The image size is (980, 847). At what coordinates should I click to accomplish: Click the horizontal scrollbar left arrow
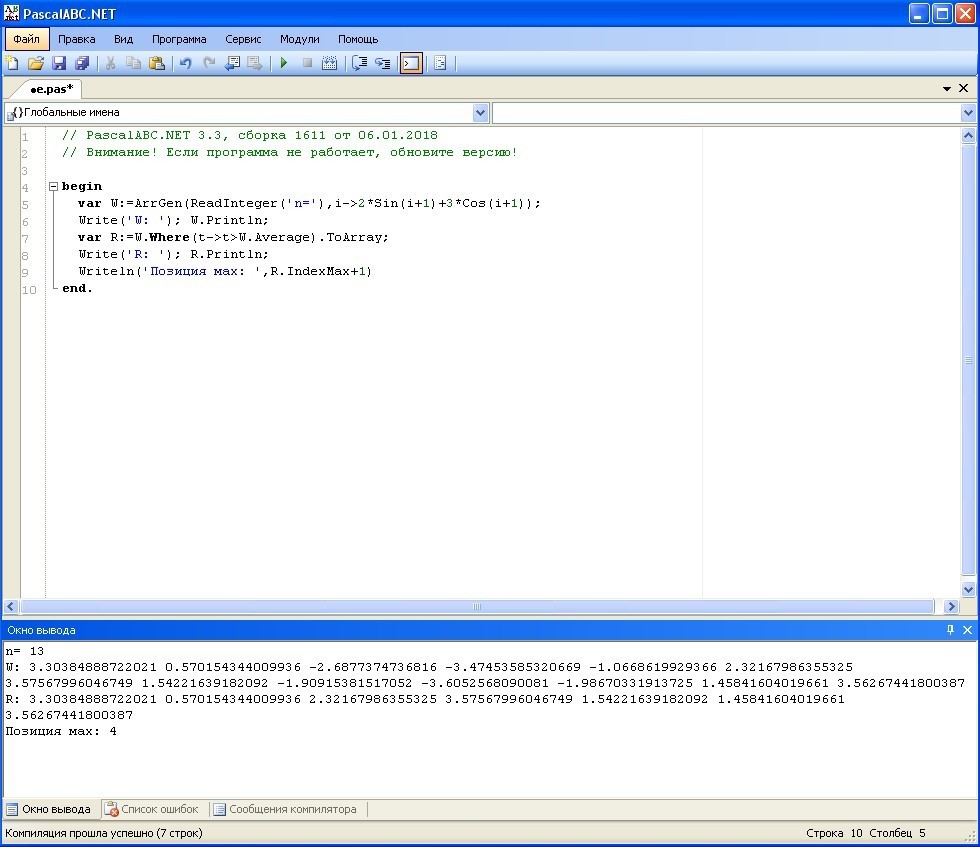pyautogui.click(x=11, y=606)
